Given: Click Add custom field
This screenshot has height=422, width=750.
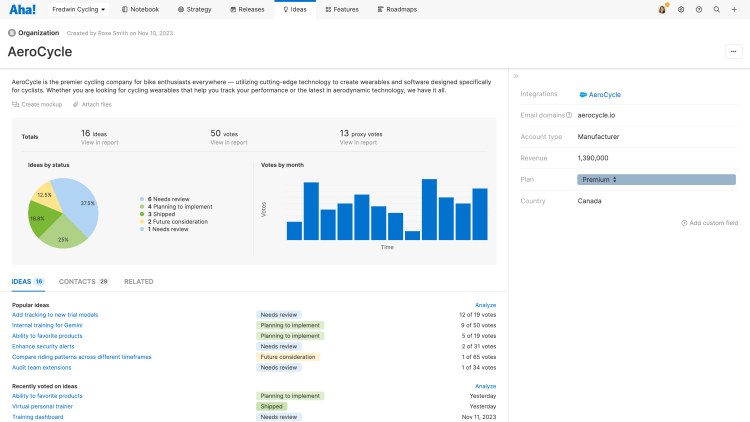Looking at the screenshot, I should [710, 223].
